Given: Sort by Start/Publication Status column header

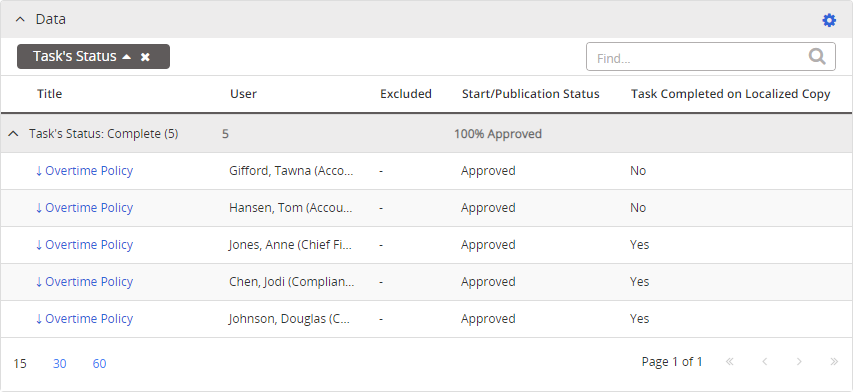Looking at the screenshot, I should tap(531, 94).
